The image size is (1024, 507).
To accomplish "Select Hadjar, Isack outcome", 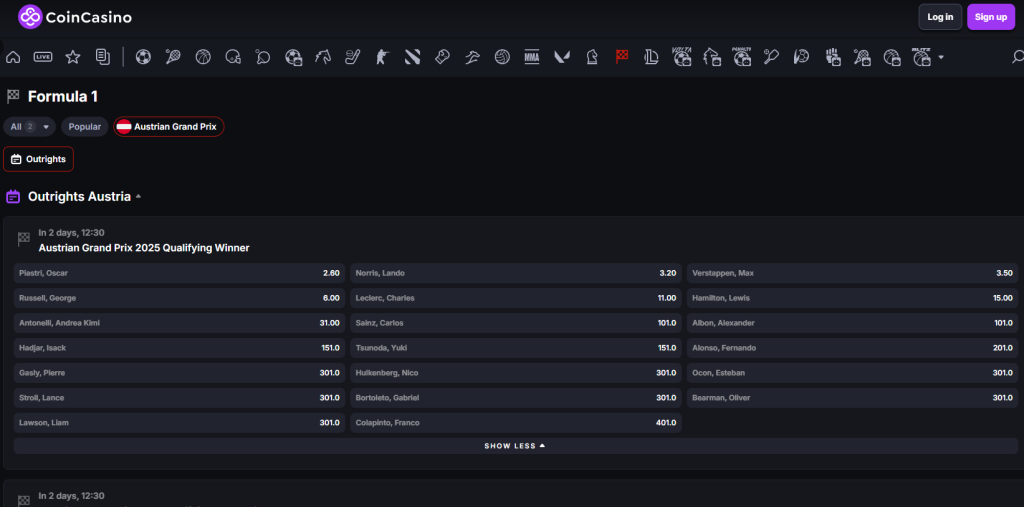I will pyautogui.click(x=180, y=348).
